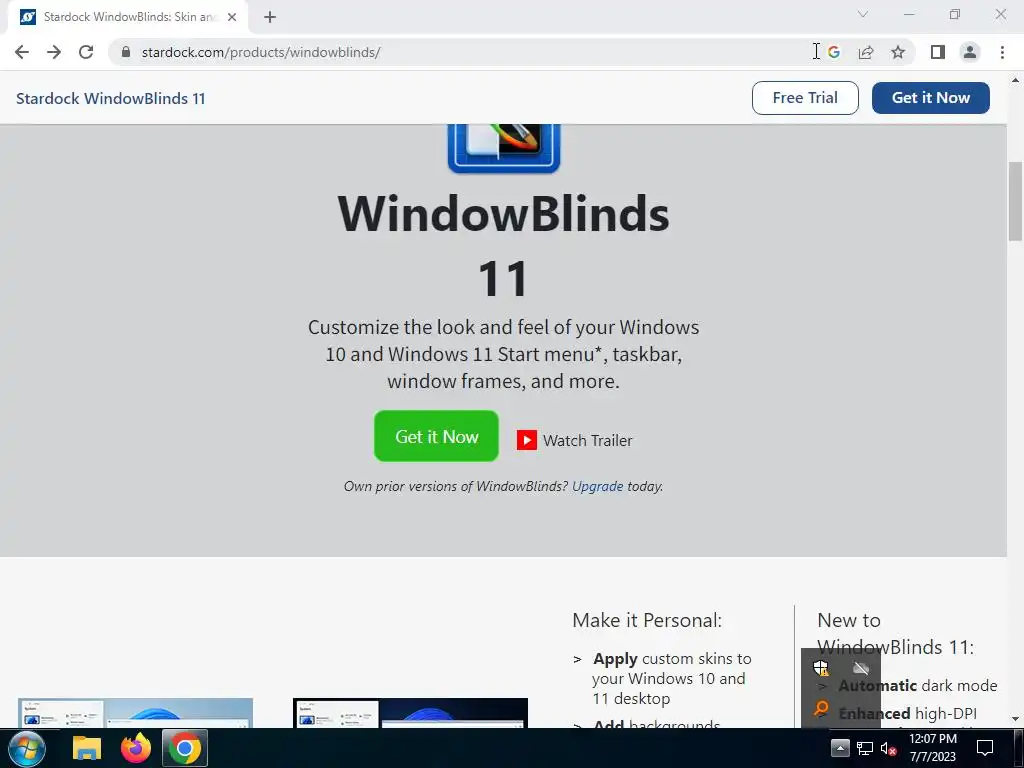Image resolution: width=1024 pixels, height=768 pixels.
Task: Bookmark this page with star
Action: coord(898,52)
